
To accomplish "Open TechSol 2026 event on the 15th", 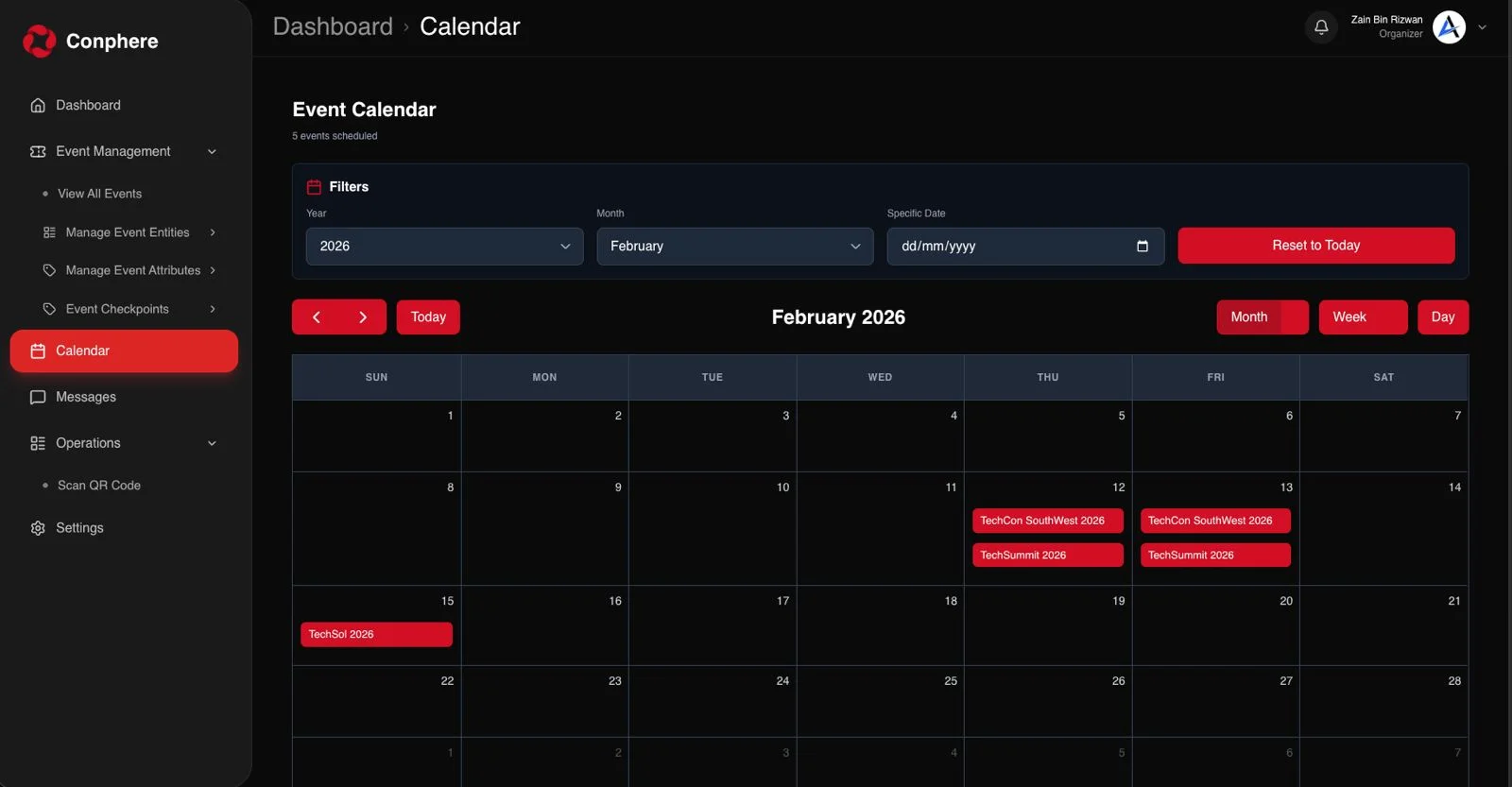I will click(376, 635).
